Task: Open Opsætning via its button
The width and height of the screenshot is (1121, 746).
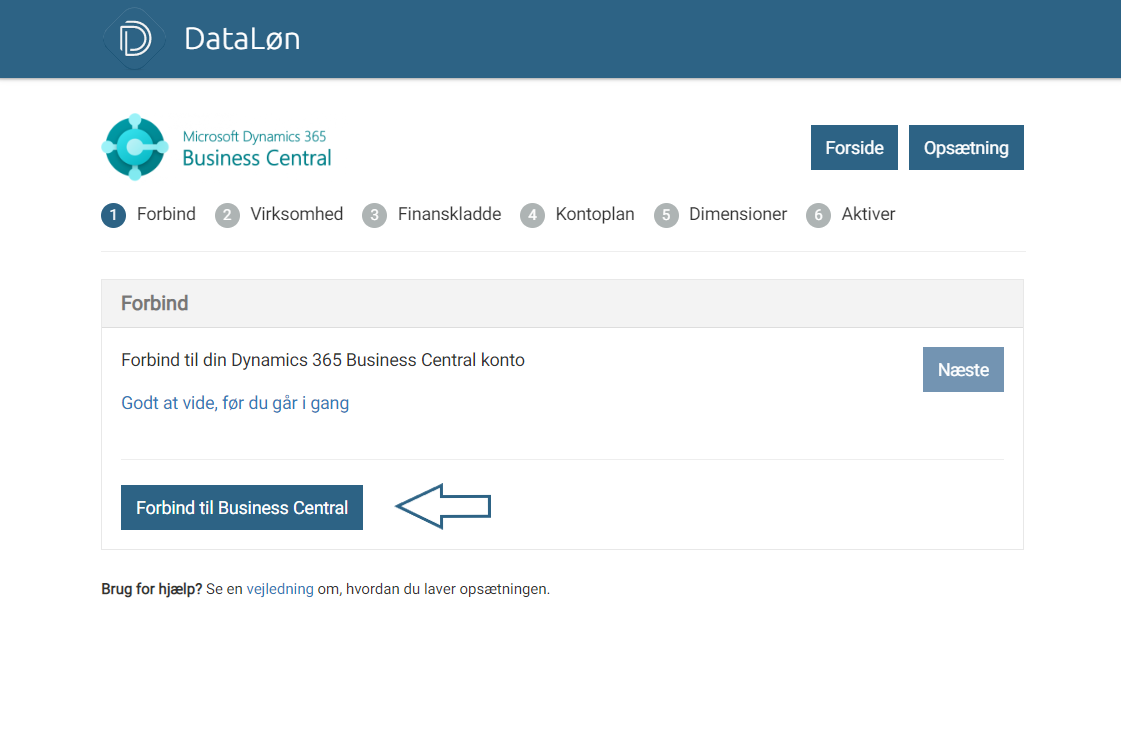Action: click(x=967, y=147)
